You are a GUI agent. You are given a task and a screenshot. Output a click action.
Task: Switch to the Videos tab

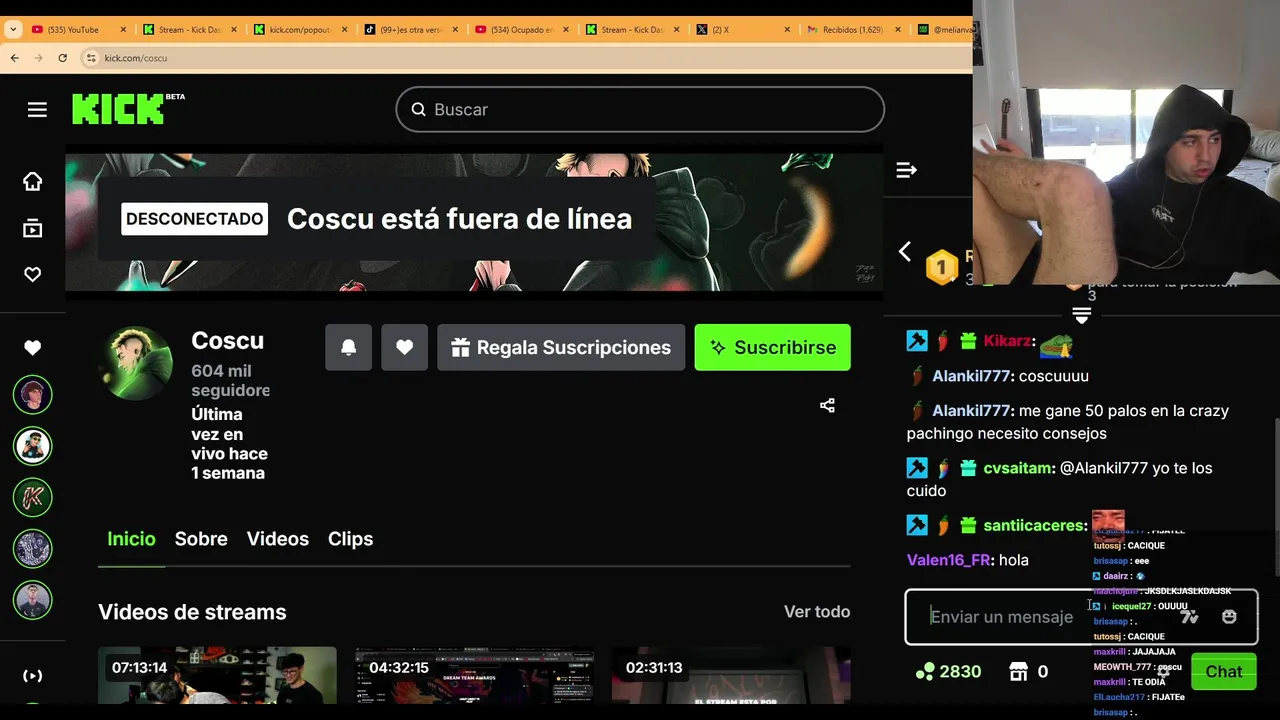click(x=278, y=539)
